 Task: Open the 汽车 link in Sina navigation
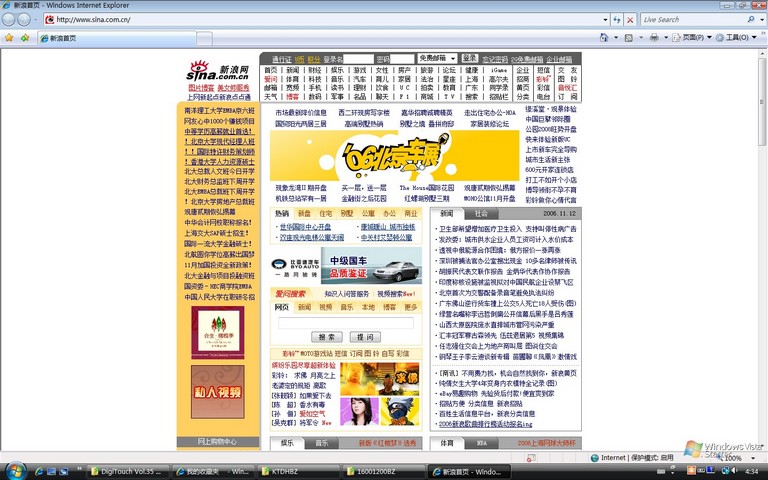(x=360, y=79)
